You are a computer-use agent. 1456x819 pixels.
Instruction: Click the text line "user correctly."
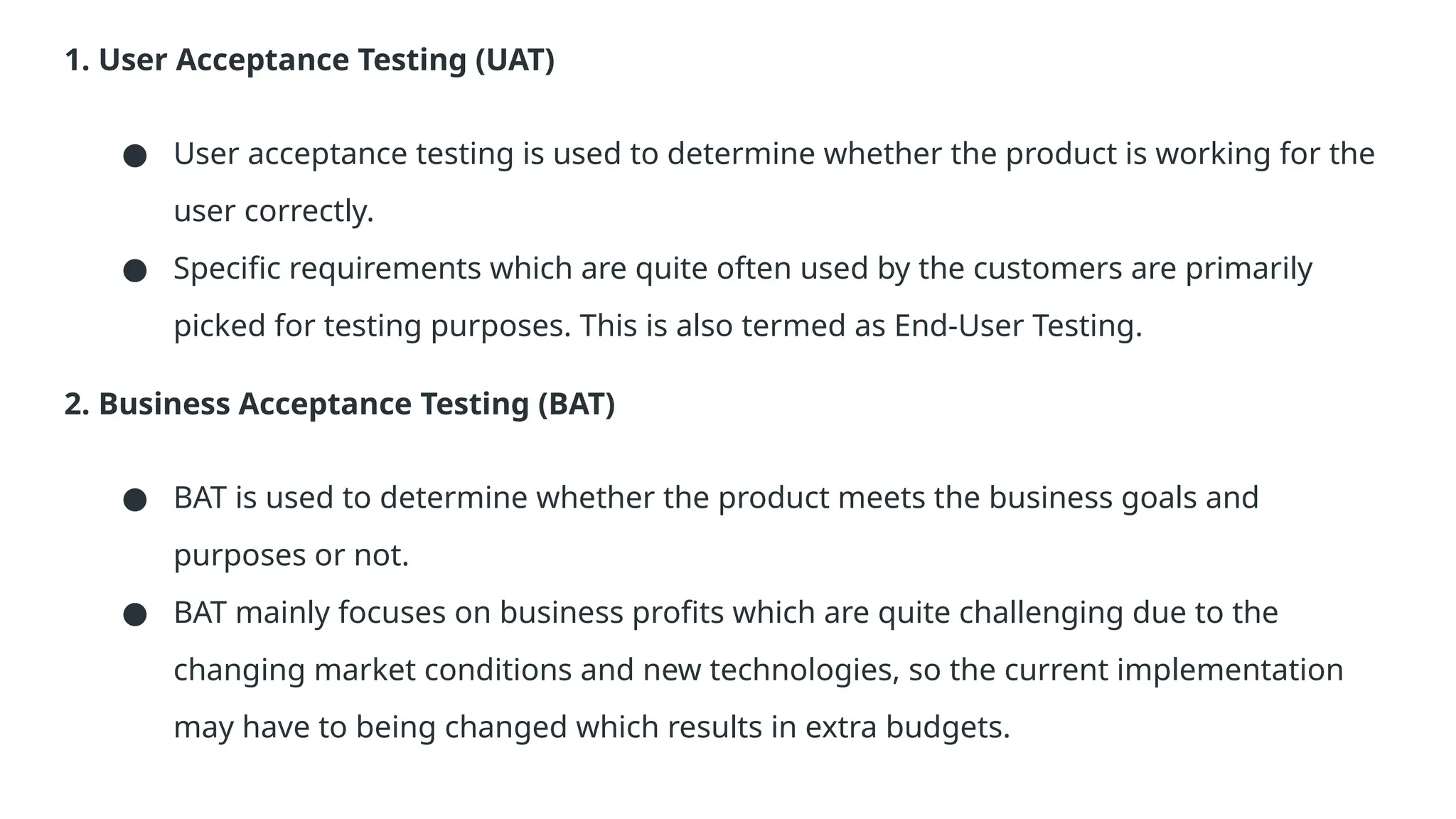(274, 211)
